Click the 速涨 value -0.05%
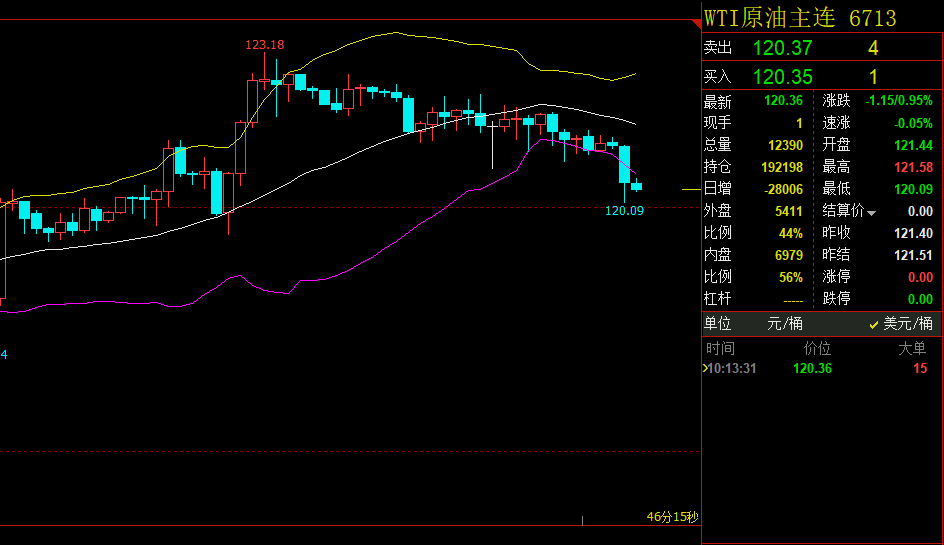 pyautogui.click(x=913, y=123)
